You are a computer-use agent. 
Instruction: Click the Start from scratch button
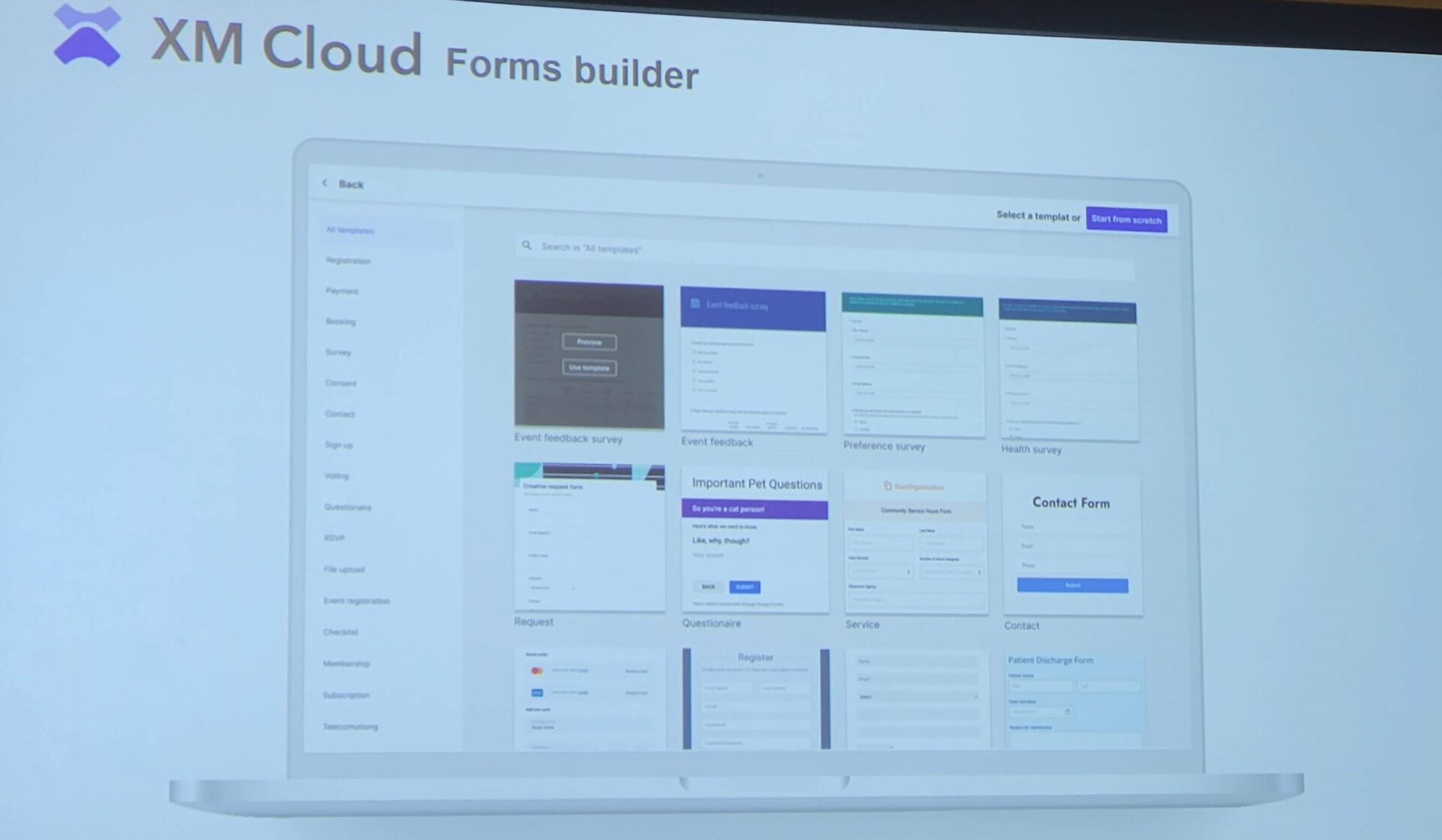pos(1126,219)
